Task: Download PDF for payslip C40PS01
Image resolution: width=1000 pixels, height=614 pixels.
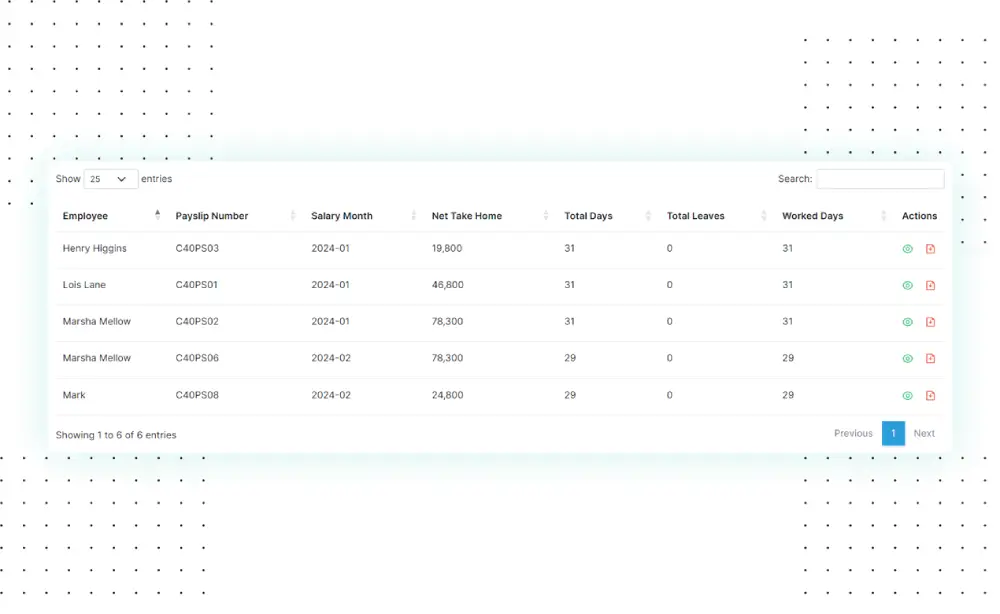Action: [x=930, y=285]
